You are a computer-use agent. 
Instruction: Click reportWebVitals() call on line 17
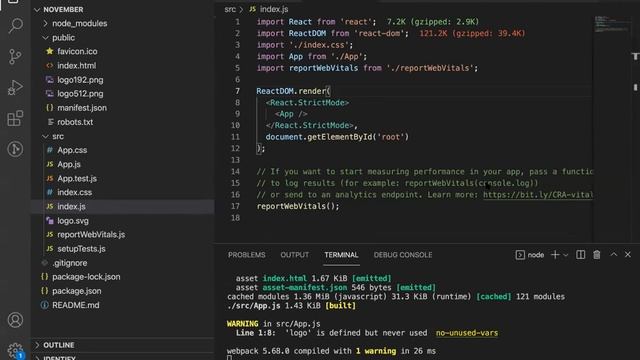(x=298, y=206)
